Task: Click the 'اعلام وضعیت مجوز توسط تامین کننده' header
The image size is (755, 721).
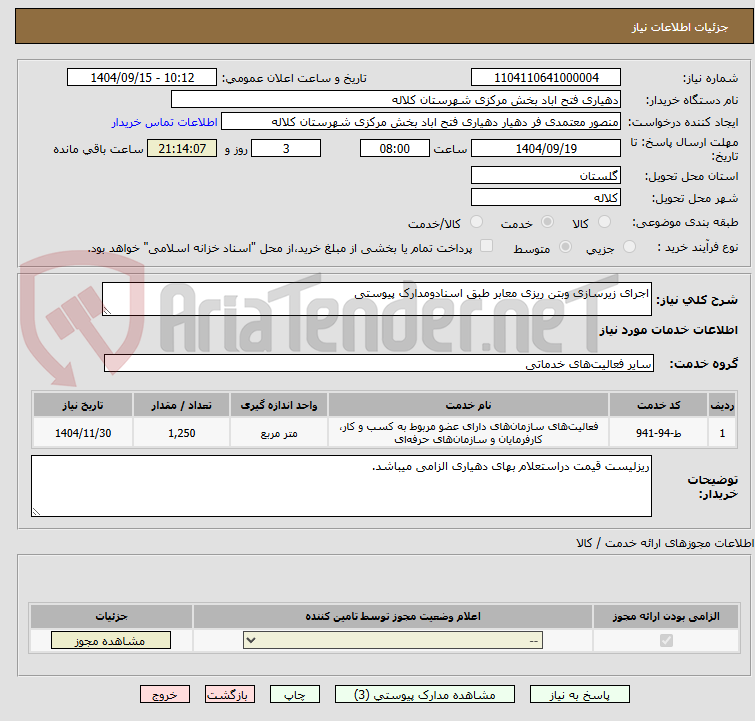Action: pos(393,616)
